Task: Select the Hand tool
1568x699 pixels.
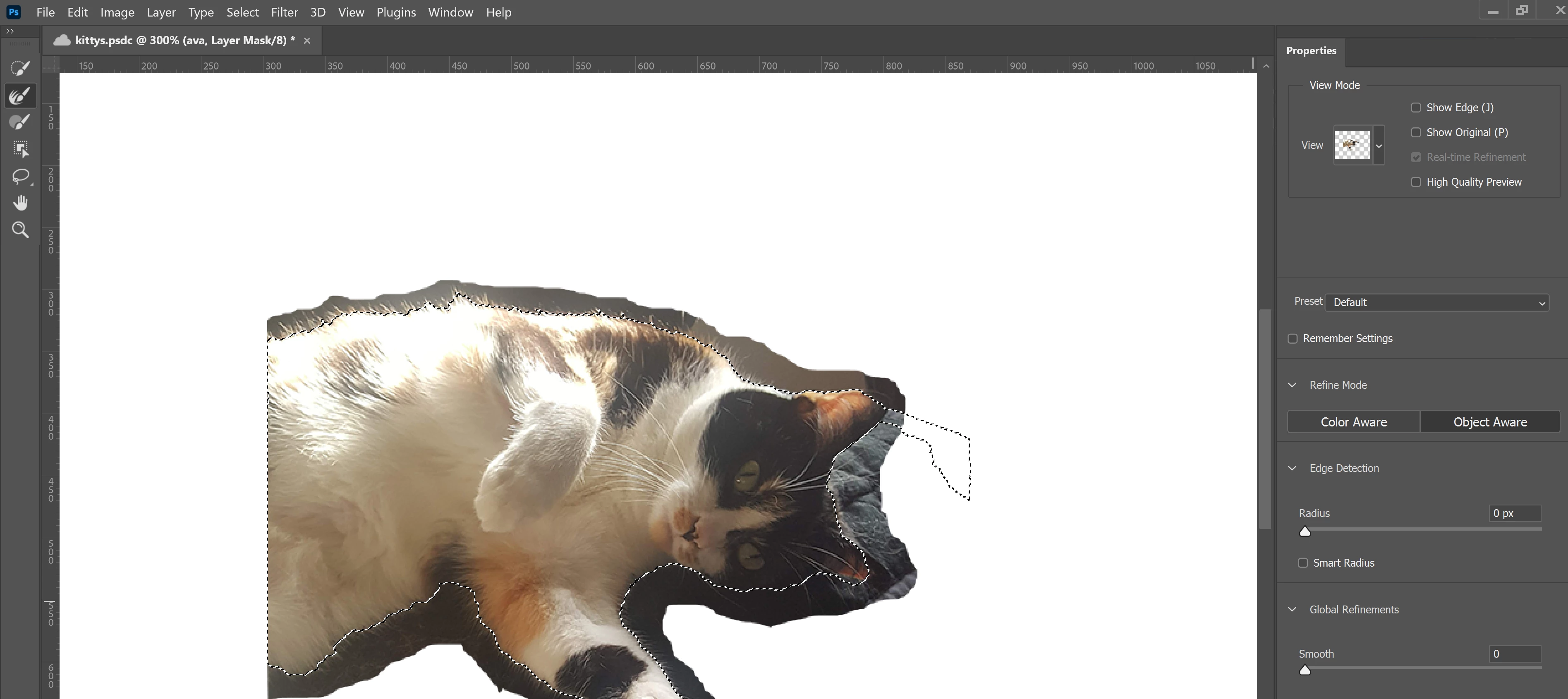Action: [x=20, y=203]
